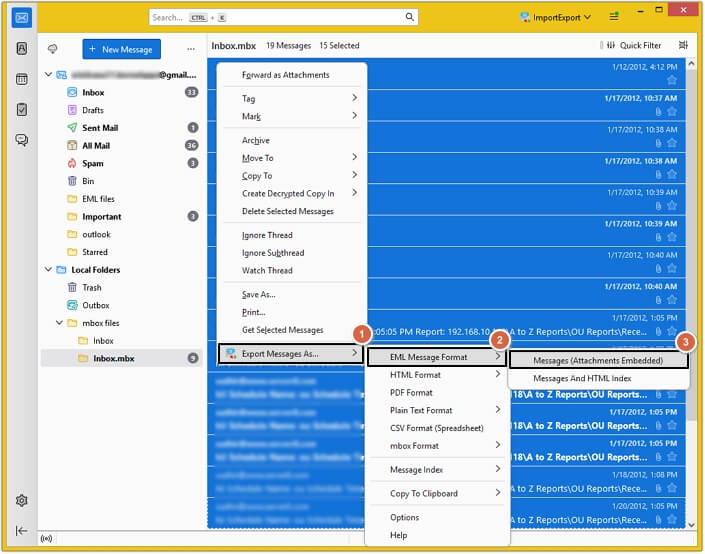Open the ImportExport dropdown
Viewport: 705px width, 554px height.
click(x=556, y=17)
